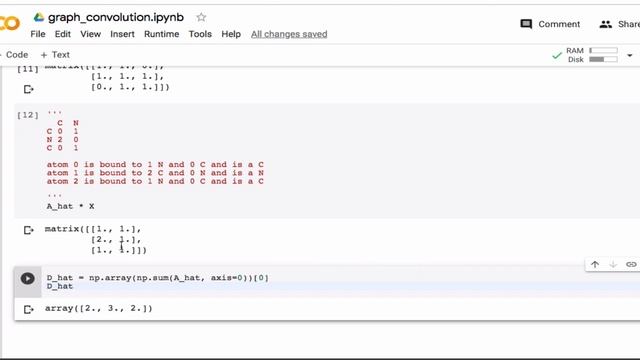Open the Colab logo home link
The height and width of the screenshot is (360, 640).
10,23
